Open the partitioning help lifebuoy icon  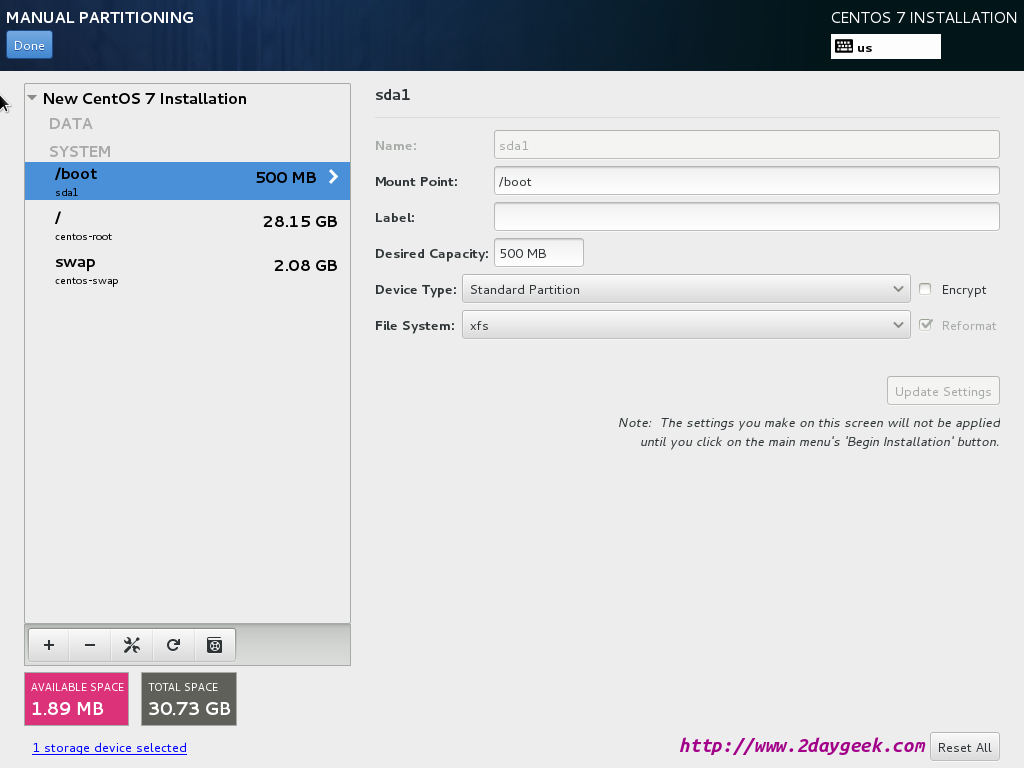[214, 645]
